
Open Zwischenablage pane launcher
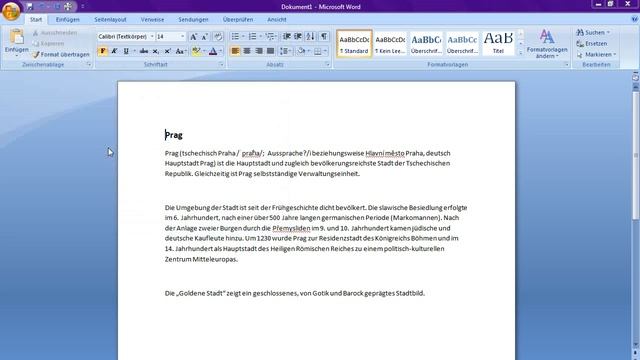pos(89,64)
